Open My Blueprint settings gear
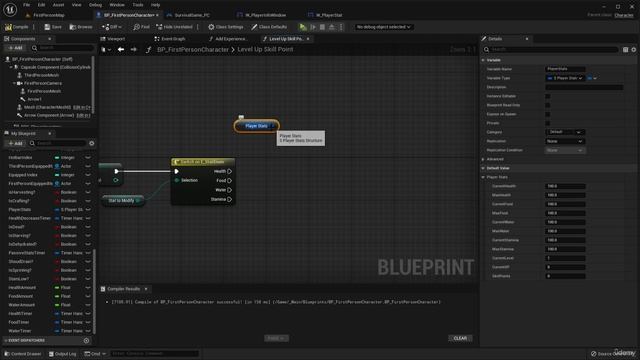This screenshot has height=360, width=640. [91, 143]
